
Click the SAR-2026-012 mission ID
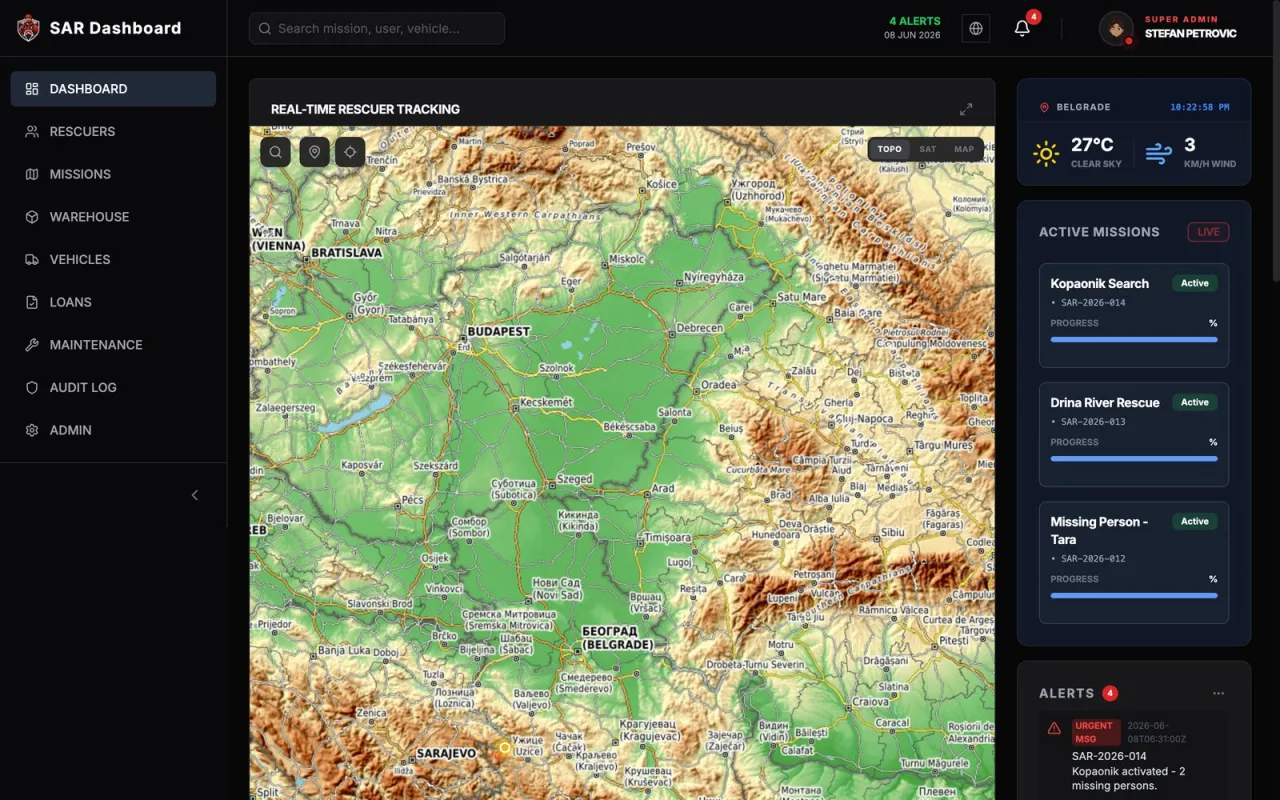[1093, 559]
